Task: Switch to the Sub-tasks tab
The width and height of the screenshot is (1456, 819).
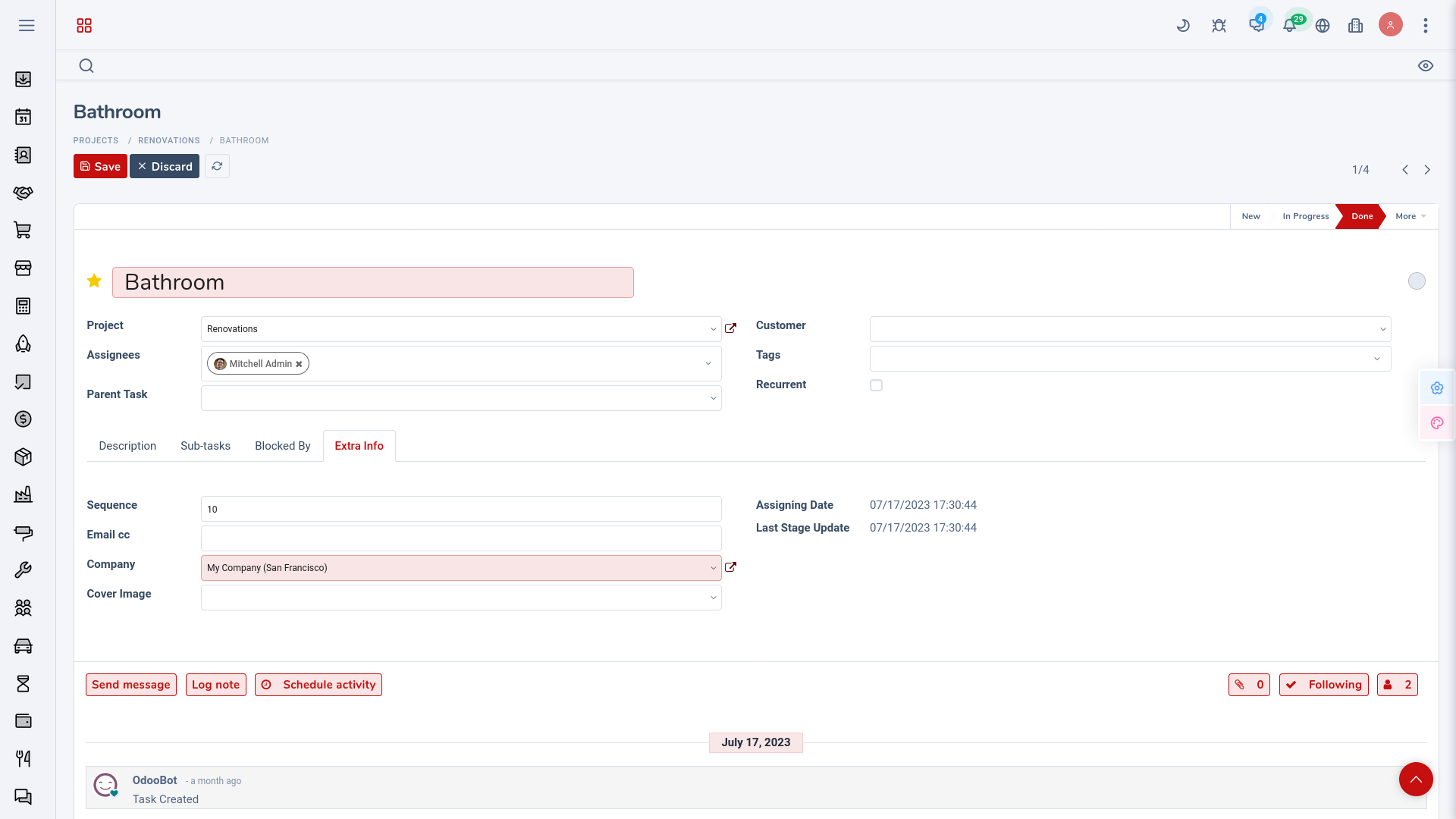Action: 206,446
